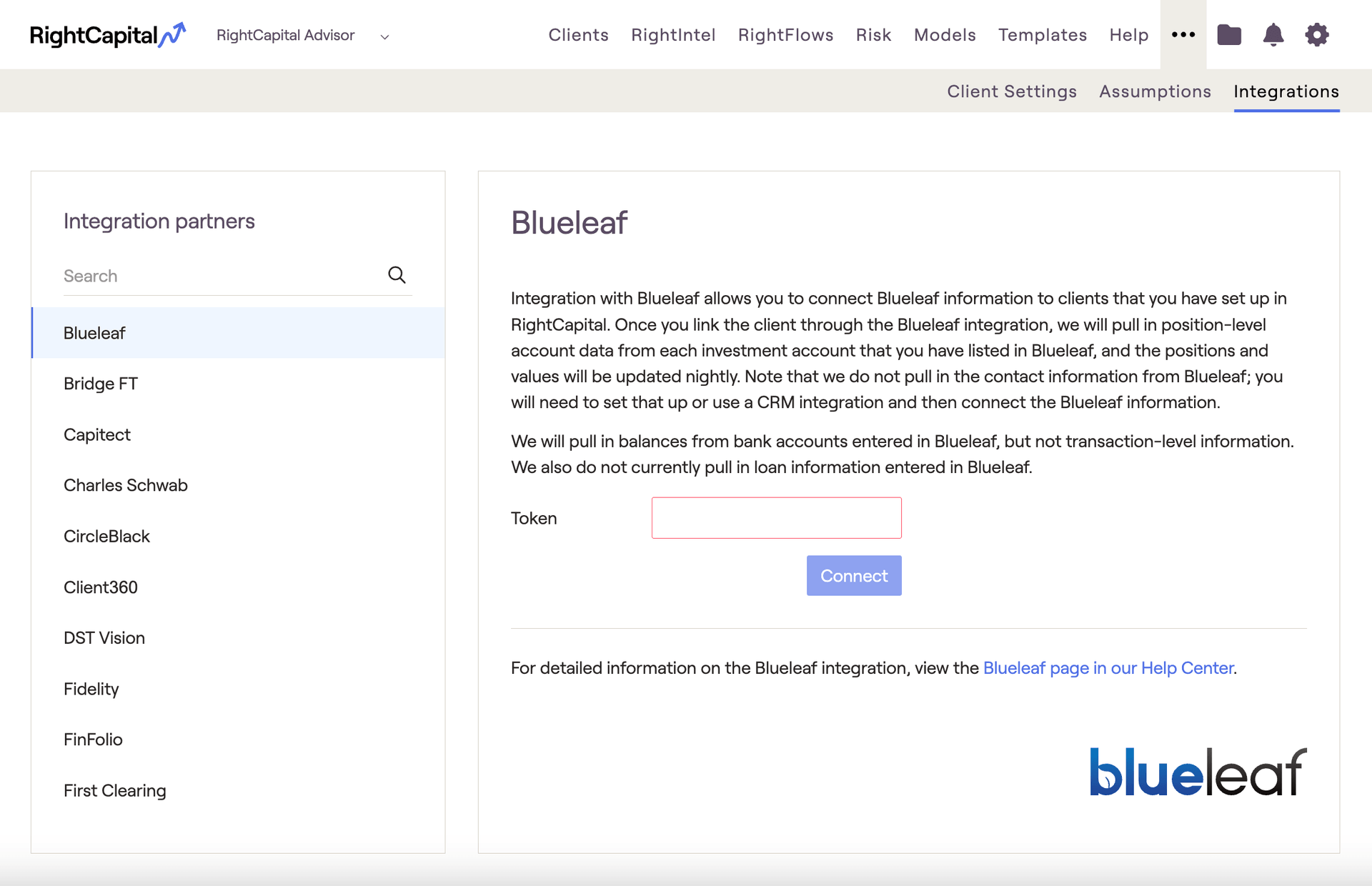
Task: Select Fidelity in the partner list
Action: tap(238, 689)
